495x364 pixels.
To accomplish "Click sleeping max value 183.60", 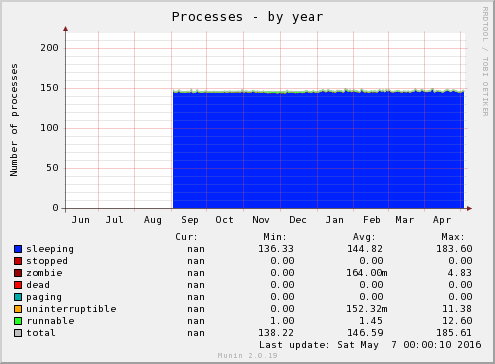I will click(454, 249).
